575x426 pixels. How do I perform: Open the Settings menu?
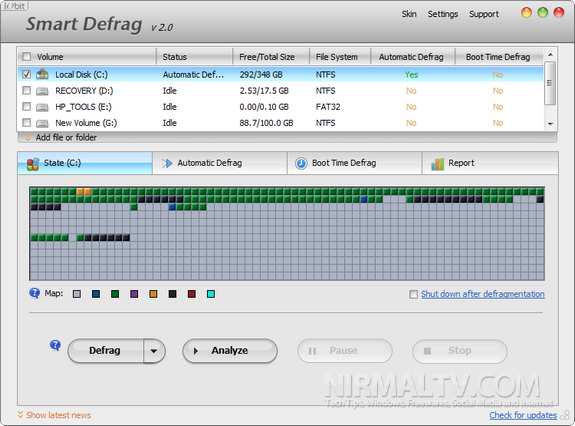(443, 14)
